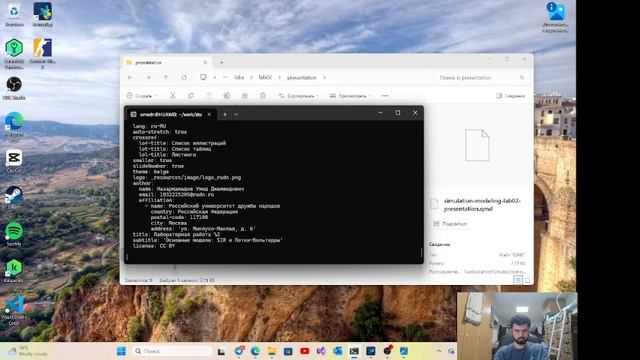Click 'presentation' in the address bar breadcrumb
Viewport: 640px width, 360px height.
[x=302, y=77]
